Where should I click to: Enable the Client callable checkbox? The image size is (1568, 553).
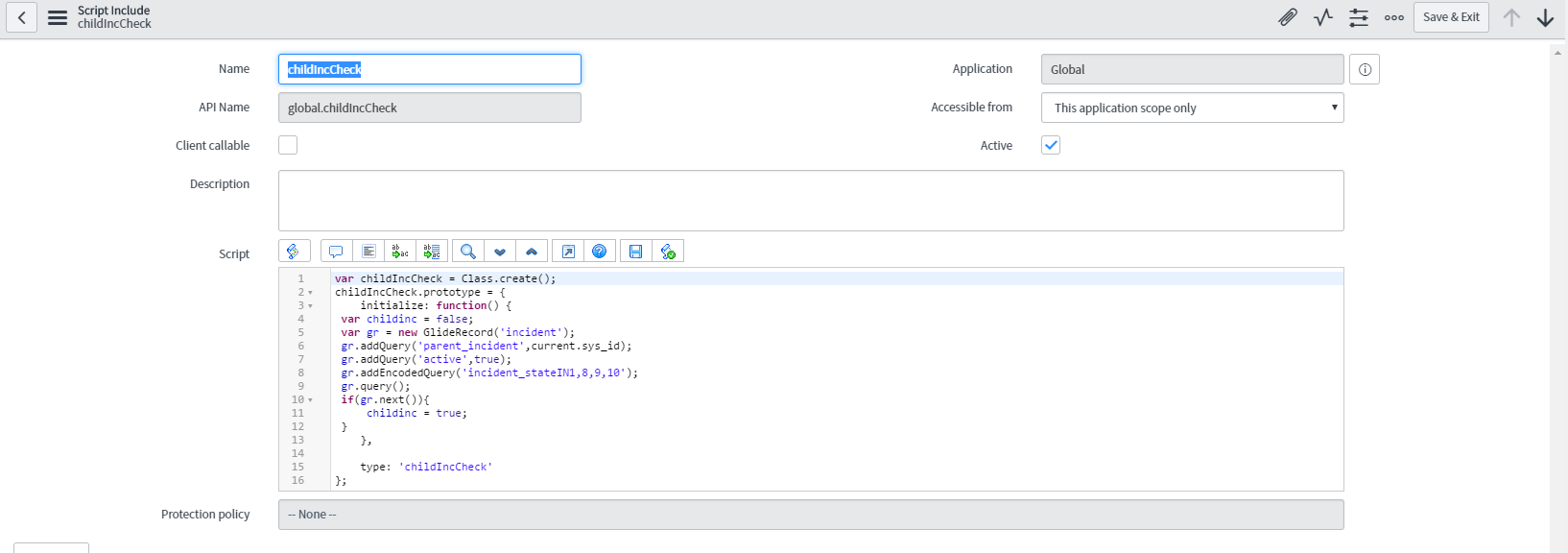click(288, 145)
